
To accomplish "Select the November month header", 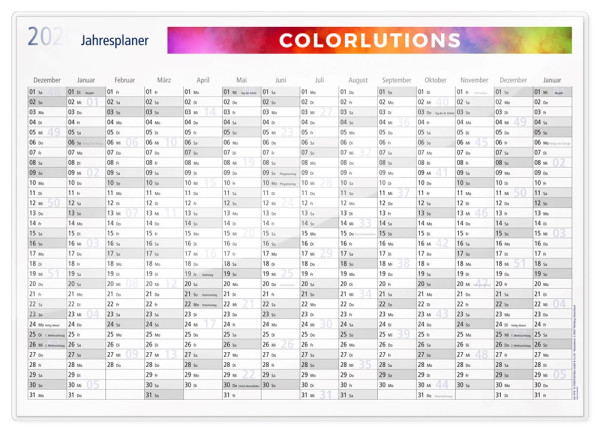I will (474, 79).
